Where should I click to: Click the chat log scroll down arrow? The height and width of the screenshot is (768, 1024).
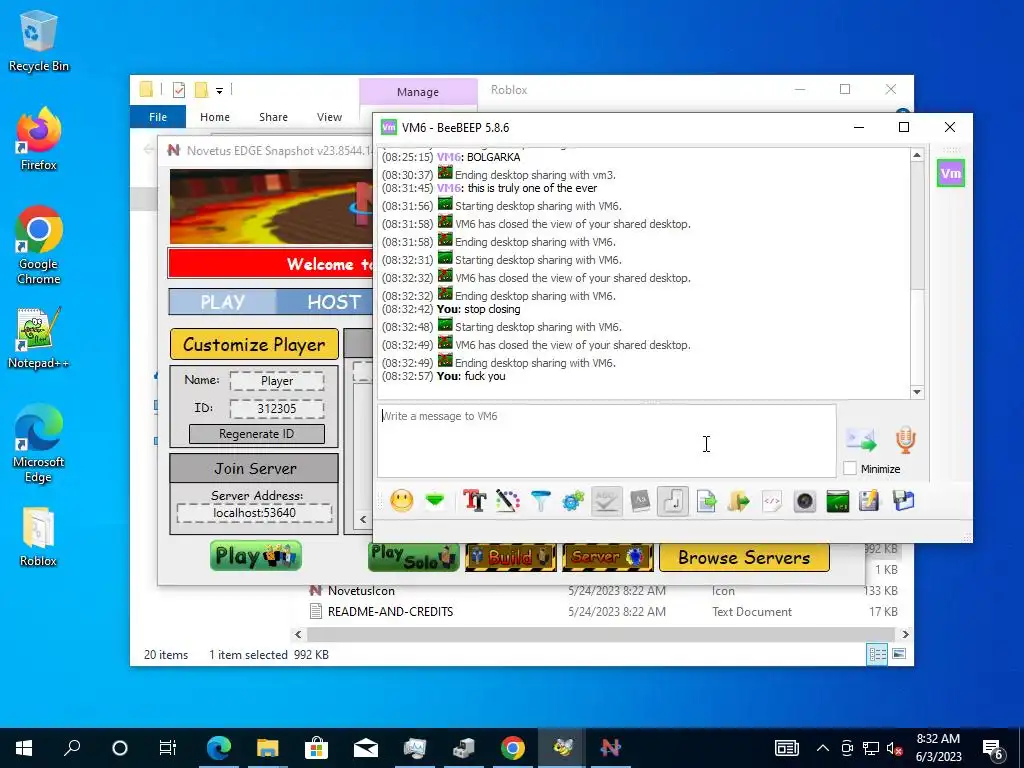[x=917, y=392]
